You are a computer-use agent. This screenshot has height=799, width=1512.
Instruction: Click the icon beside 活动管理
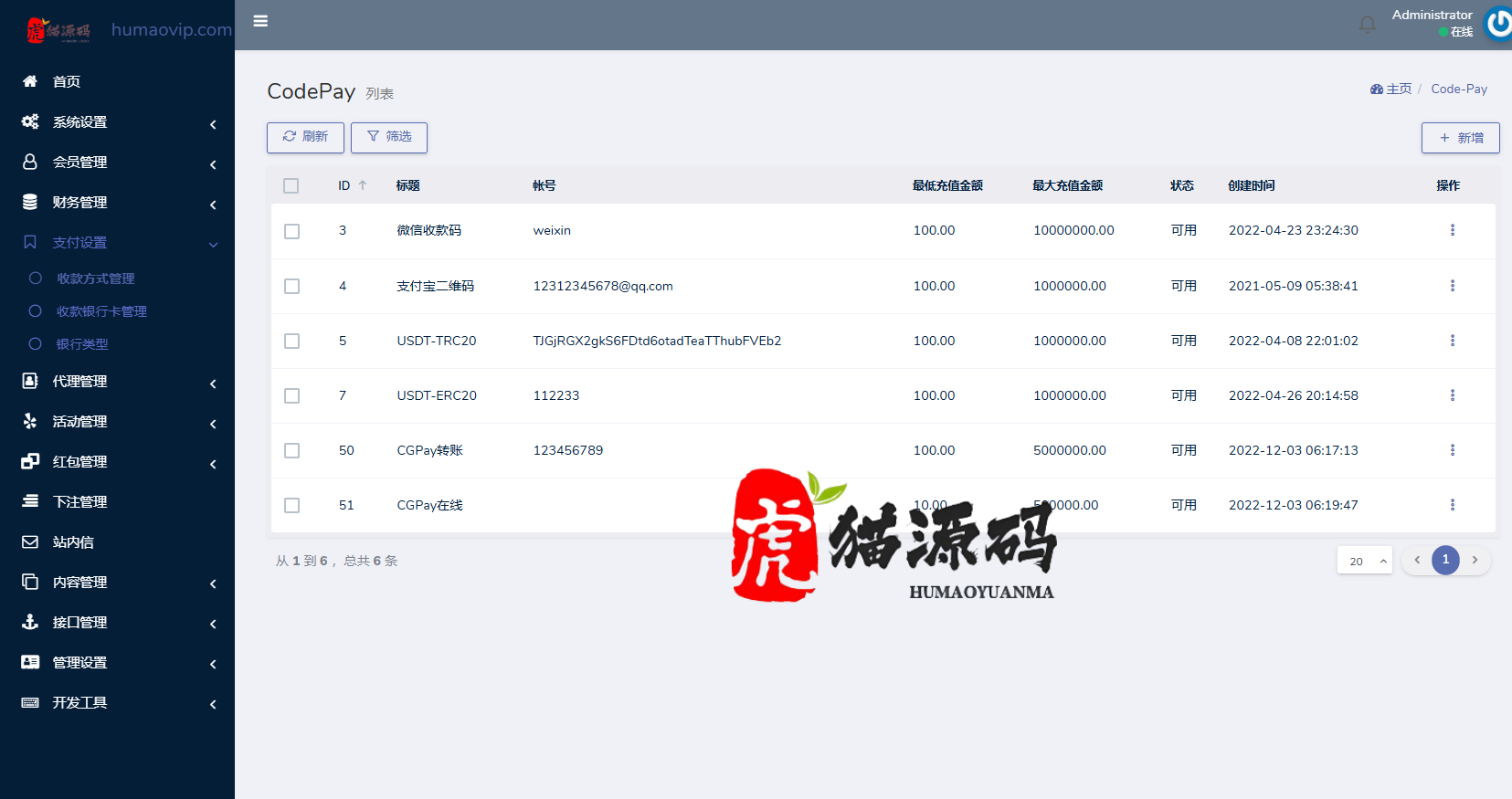[x=30, y=421]
